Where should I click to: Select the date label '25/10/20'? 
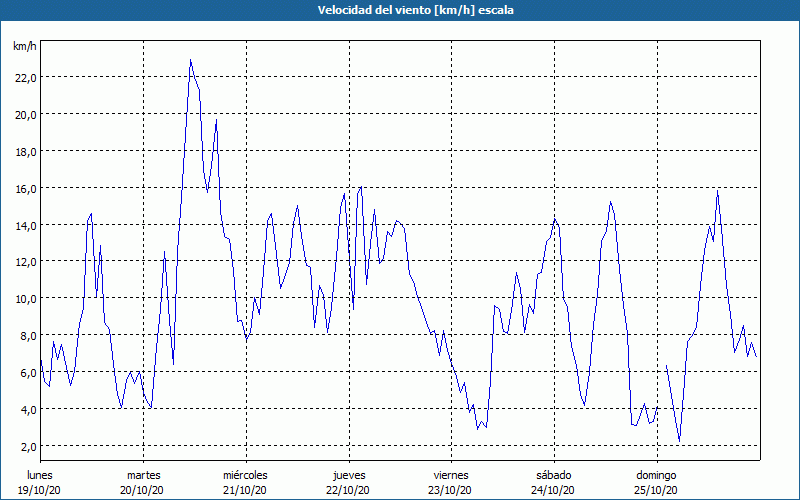pos(656,490)
